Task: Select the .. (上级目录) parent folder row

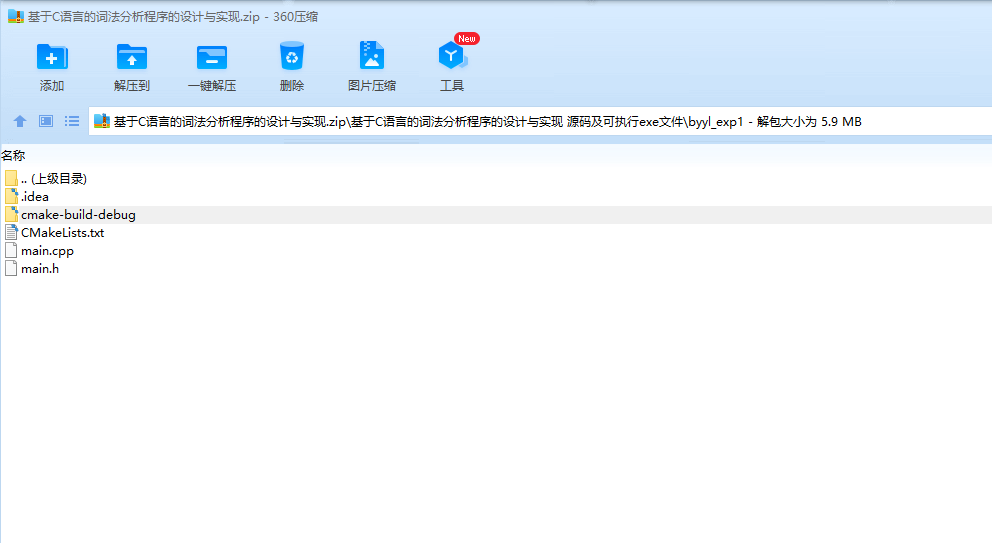Action: 496,178
